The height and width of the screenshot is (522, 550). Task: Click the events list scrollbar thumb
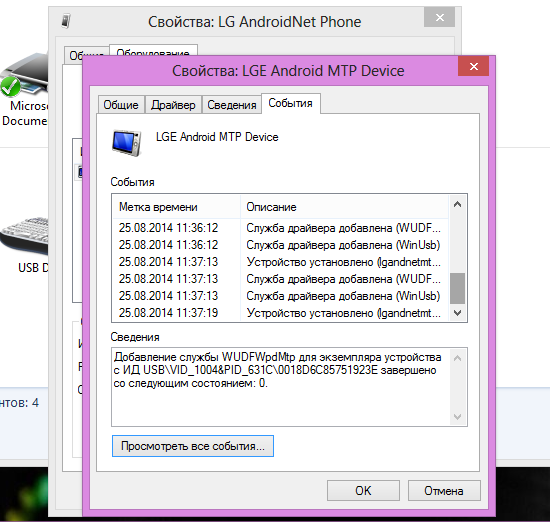click(457, 288)
